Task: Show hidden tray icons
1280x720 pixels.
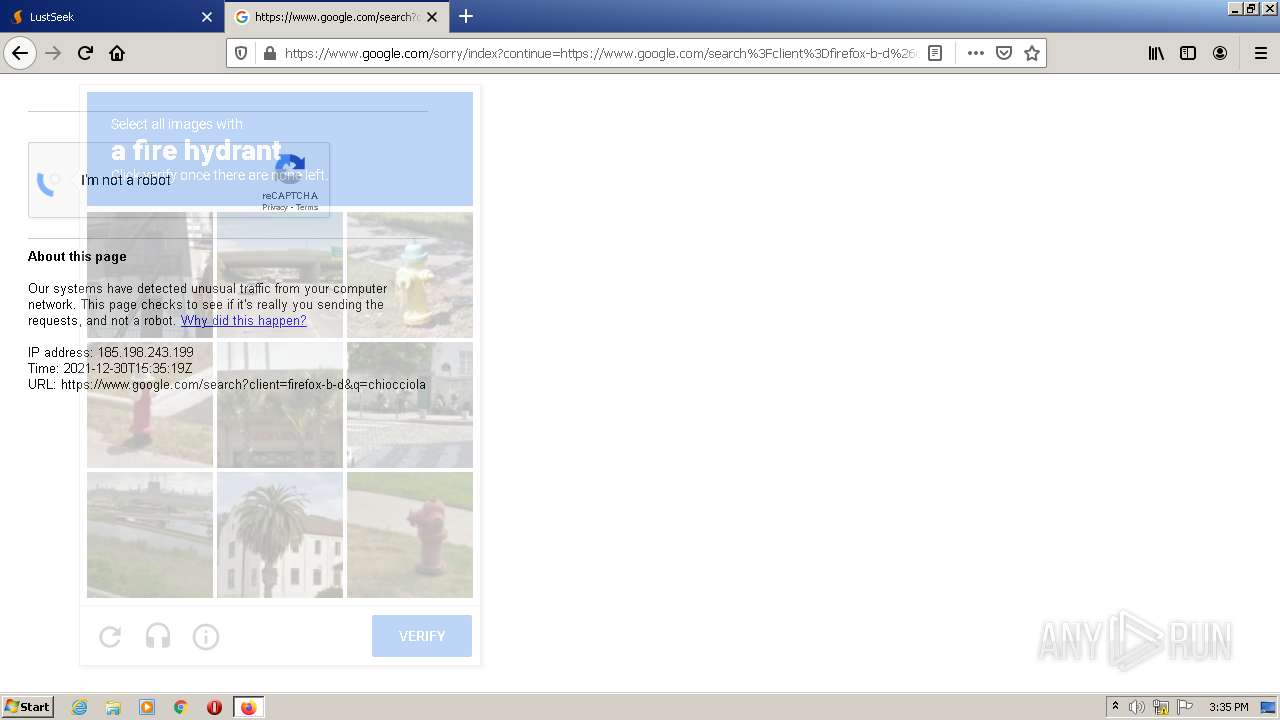Action: (1115, 707)
